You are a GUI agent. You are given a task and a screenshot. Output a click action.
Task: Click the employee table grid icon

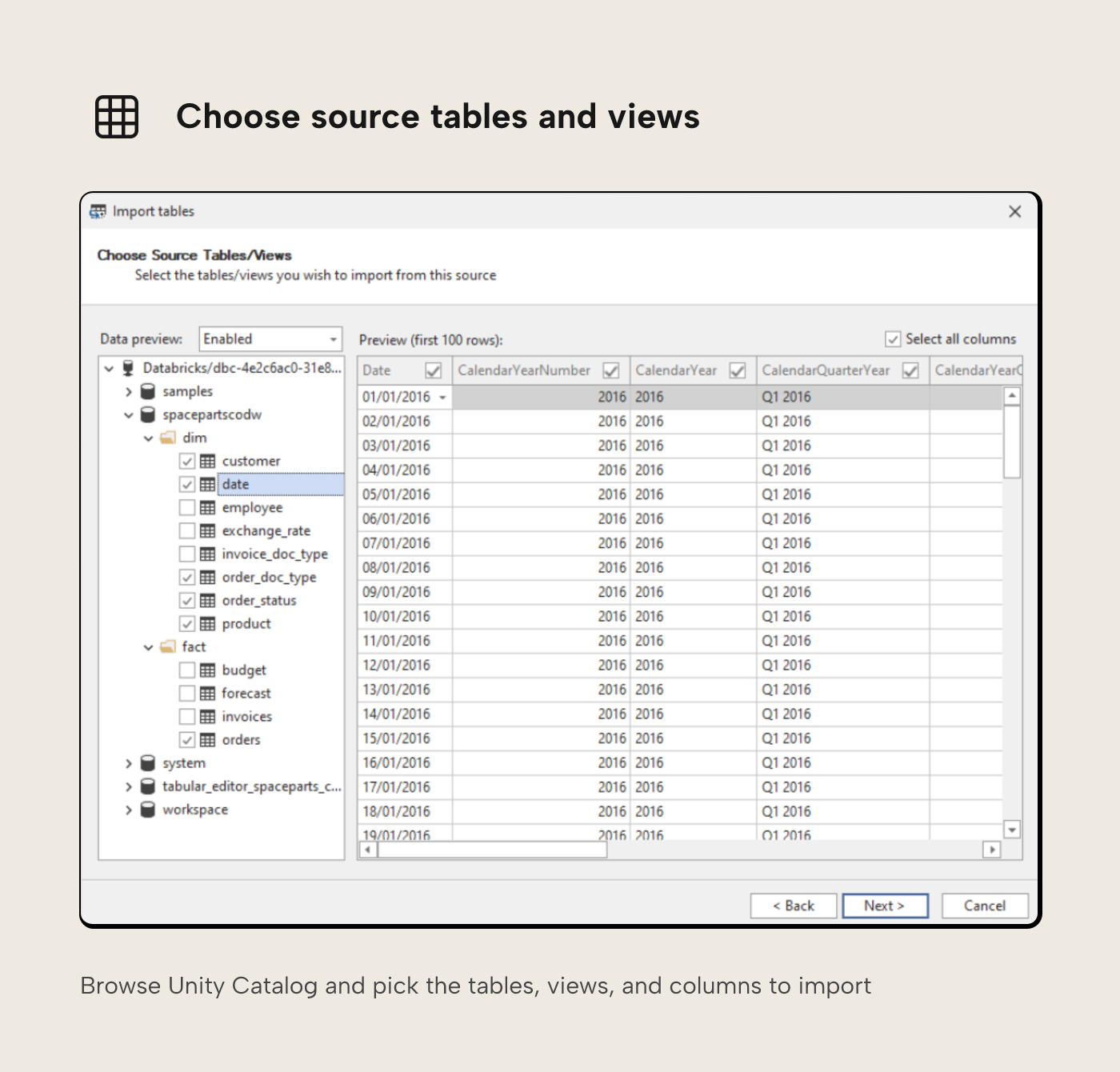pos(208,507)
